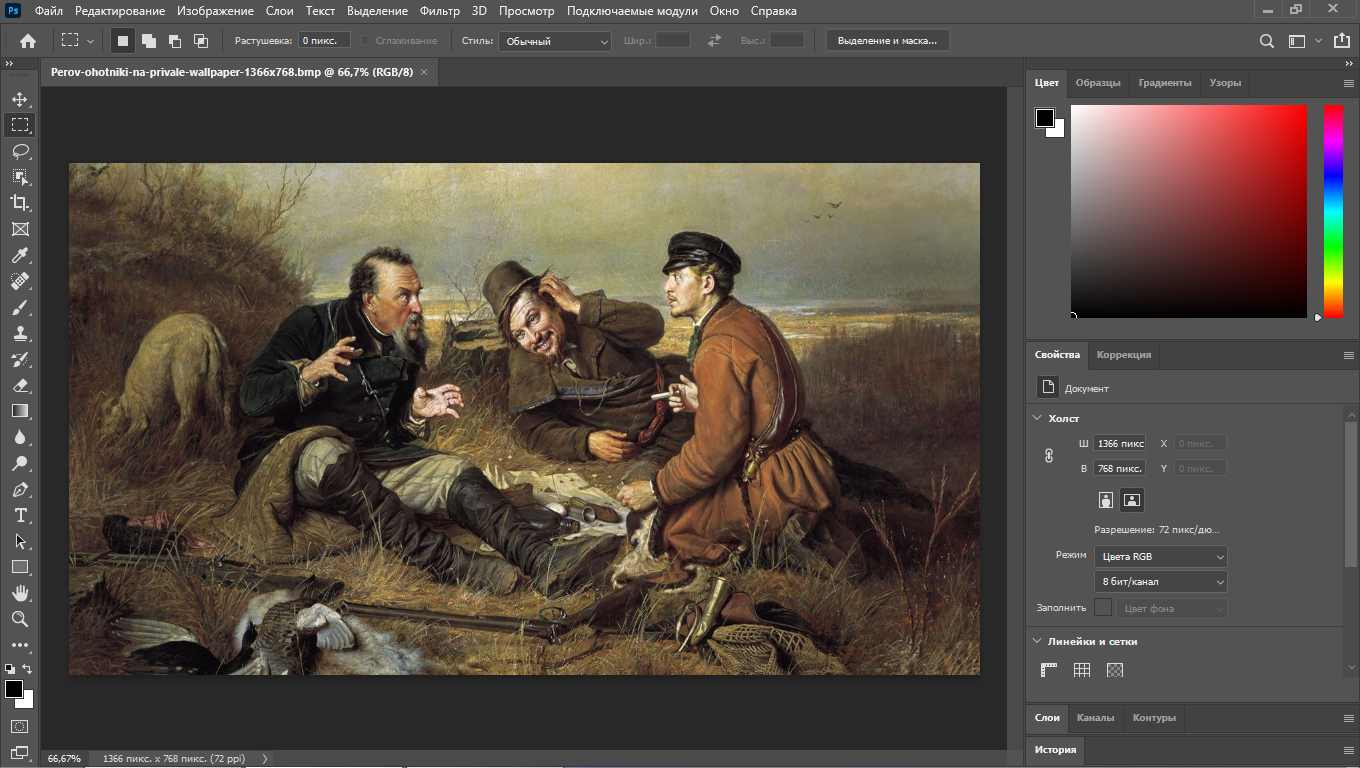
Task: Open the search icon in options bar
Action: (1267, 41)
